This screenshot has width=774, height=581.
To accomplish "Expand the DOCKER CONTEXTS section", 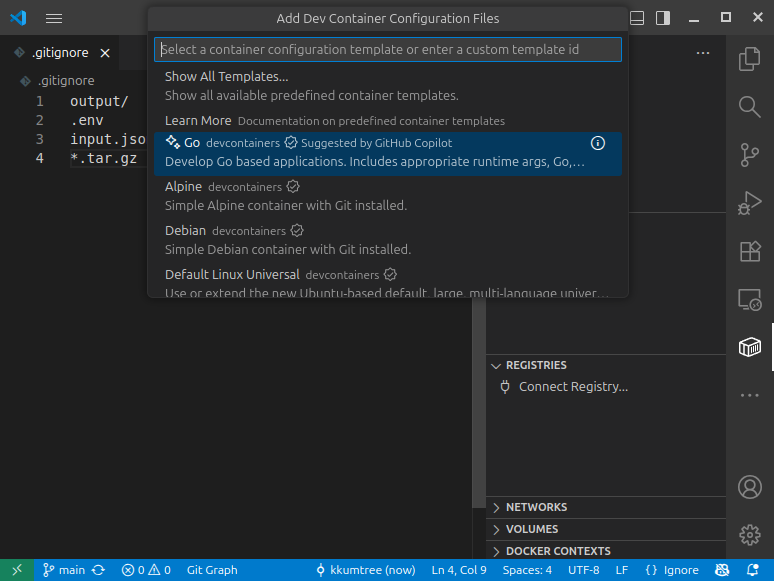I will 606,551.
